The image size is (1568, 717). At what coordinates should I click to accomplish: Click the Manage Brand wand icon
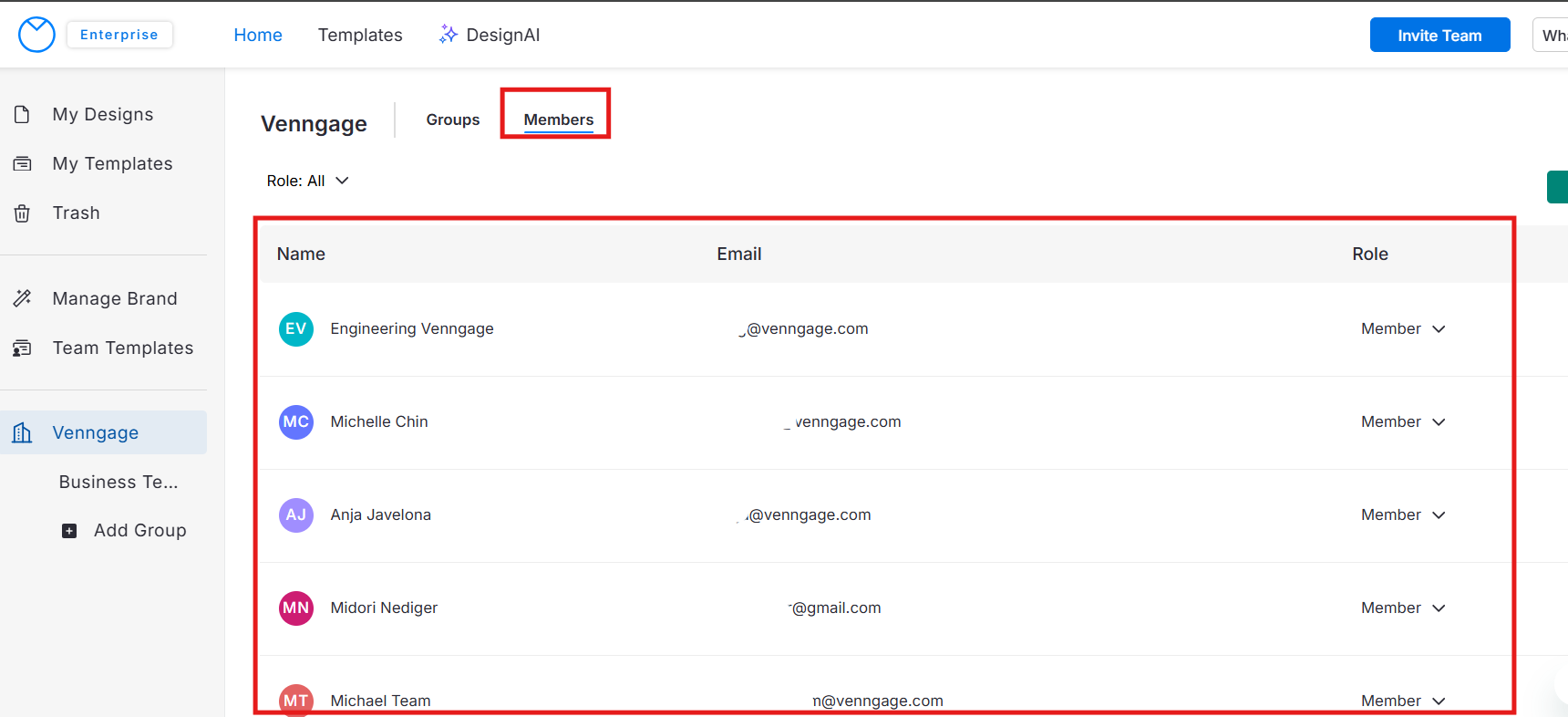pos(22,298)
